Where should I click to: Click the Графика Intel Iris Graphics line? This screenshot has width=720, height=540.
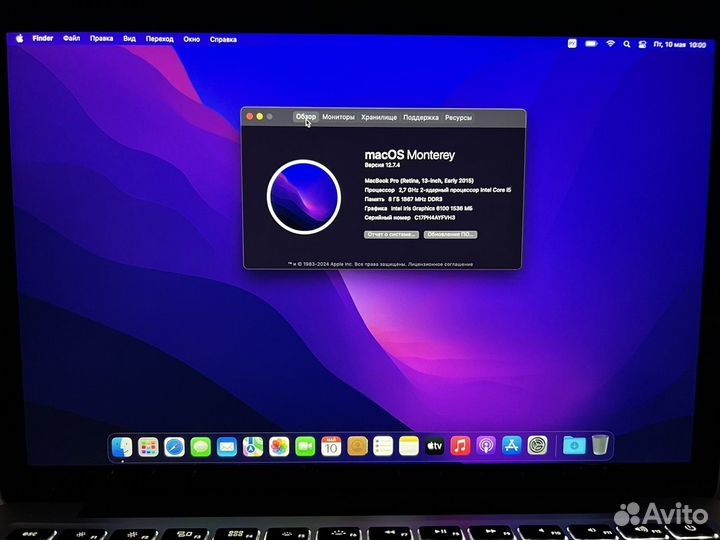click(x=418, y=208)
